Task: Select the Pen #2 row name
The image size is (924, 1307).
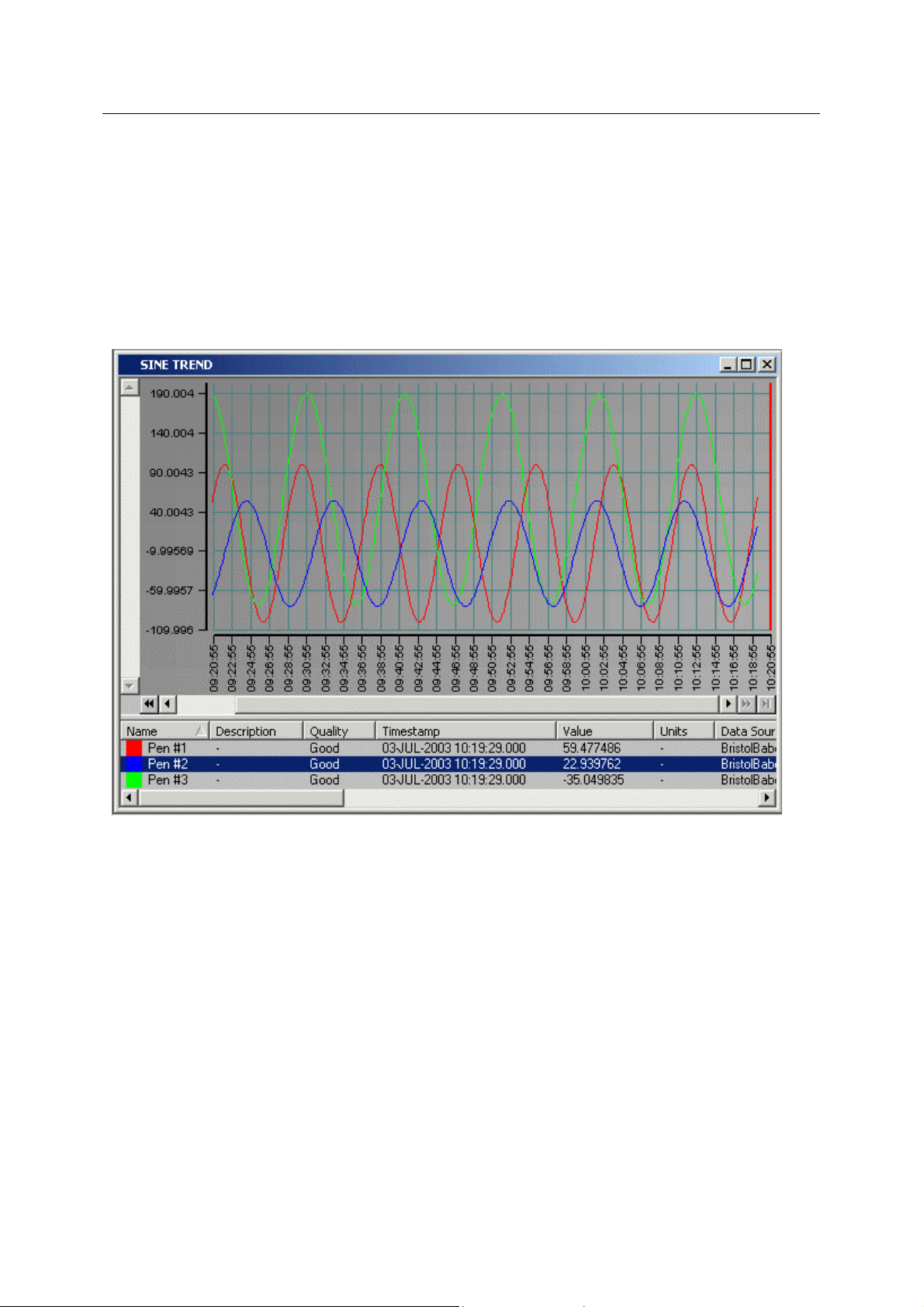Action: coord(168,764)
